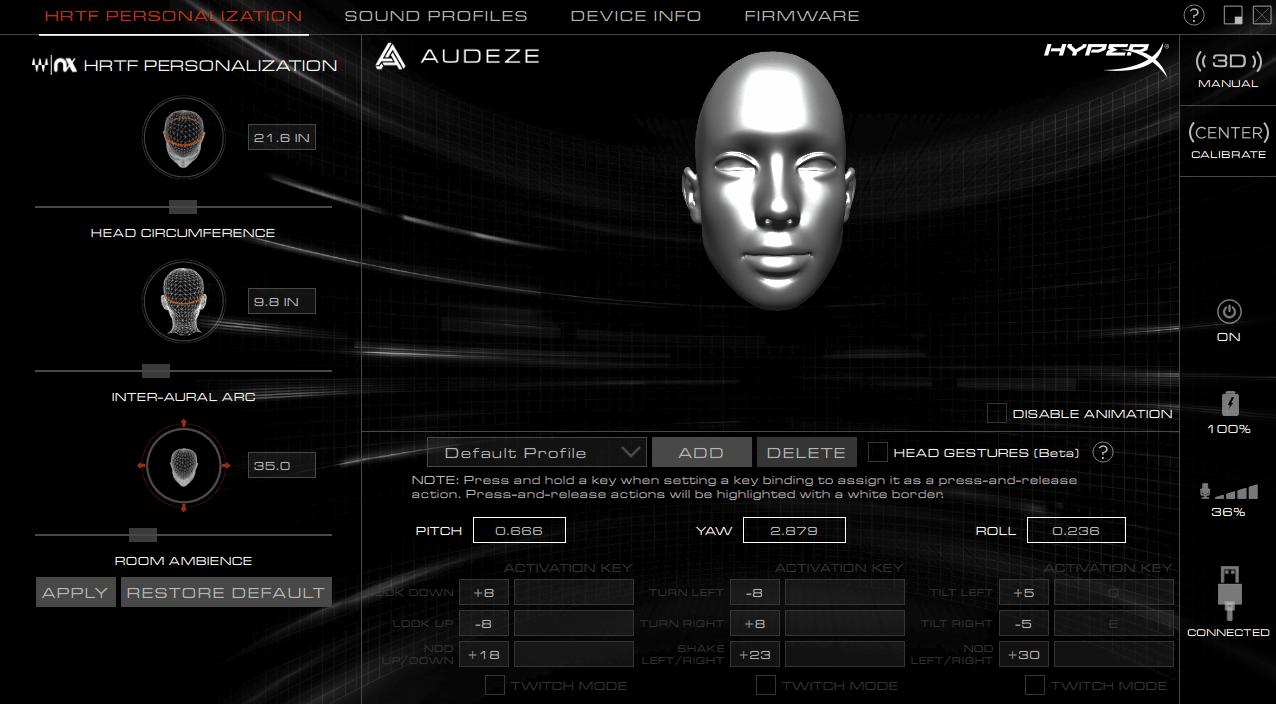
Task: Check Twitch Mode under Yaw column
Action: point(766,685)
